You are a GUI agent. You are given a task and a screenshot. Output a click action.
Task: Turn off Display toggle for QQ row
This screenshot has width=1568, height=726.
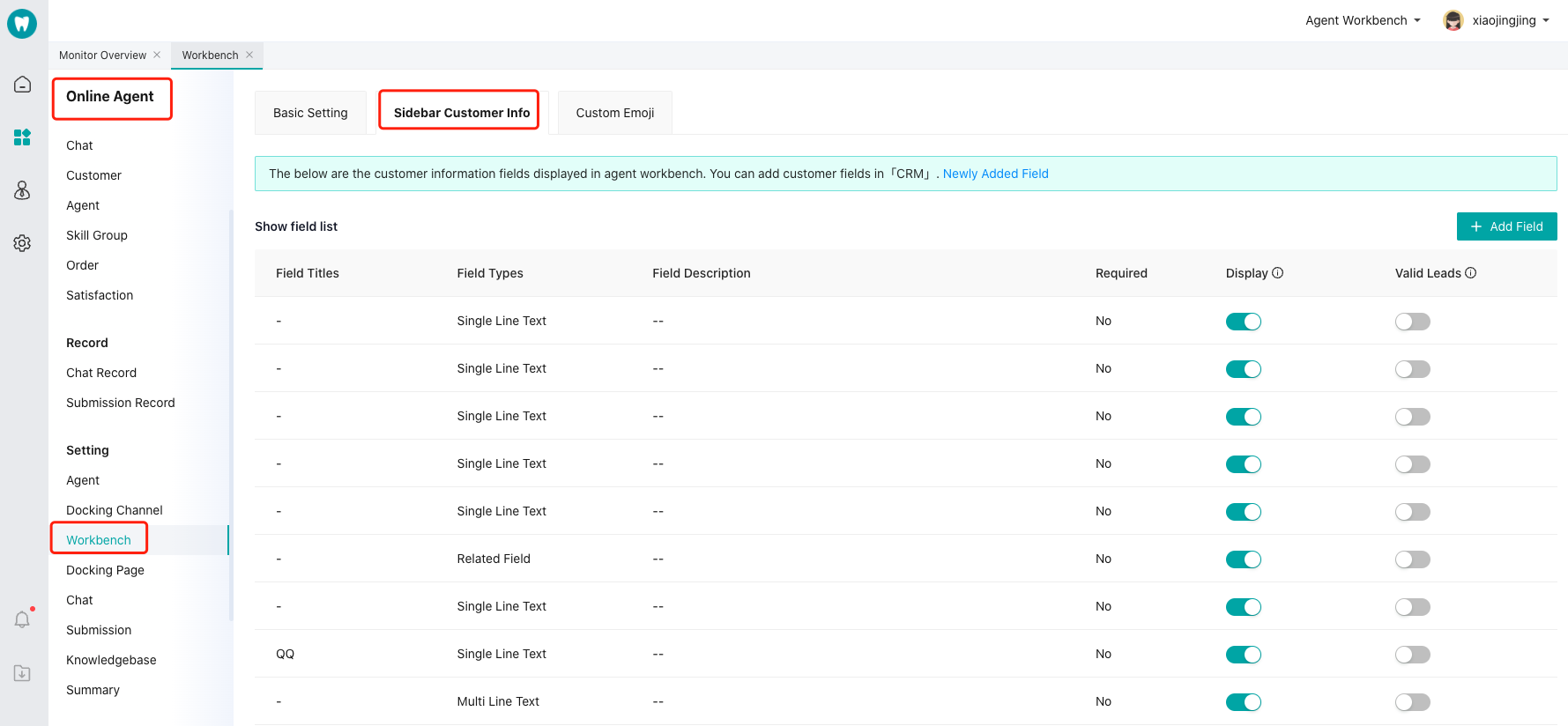(x=1244, y=655)
